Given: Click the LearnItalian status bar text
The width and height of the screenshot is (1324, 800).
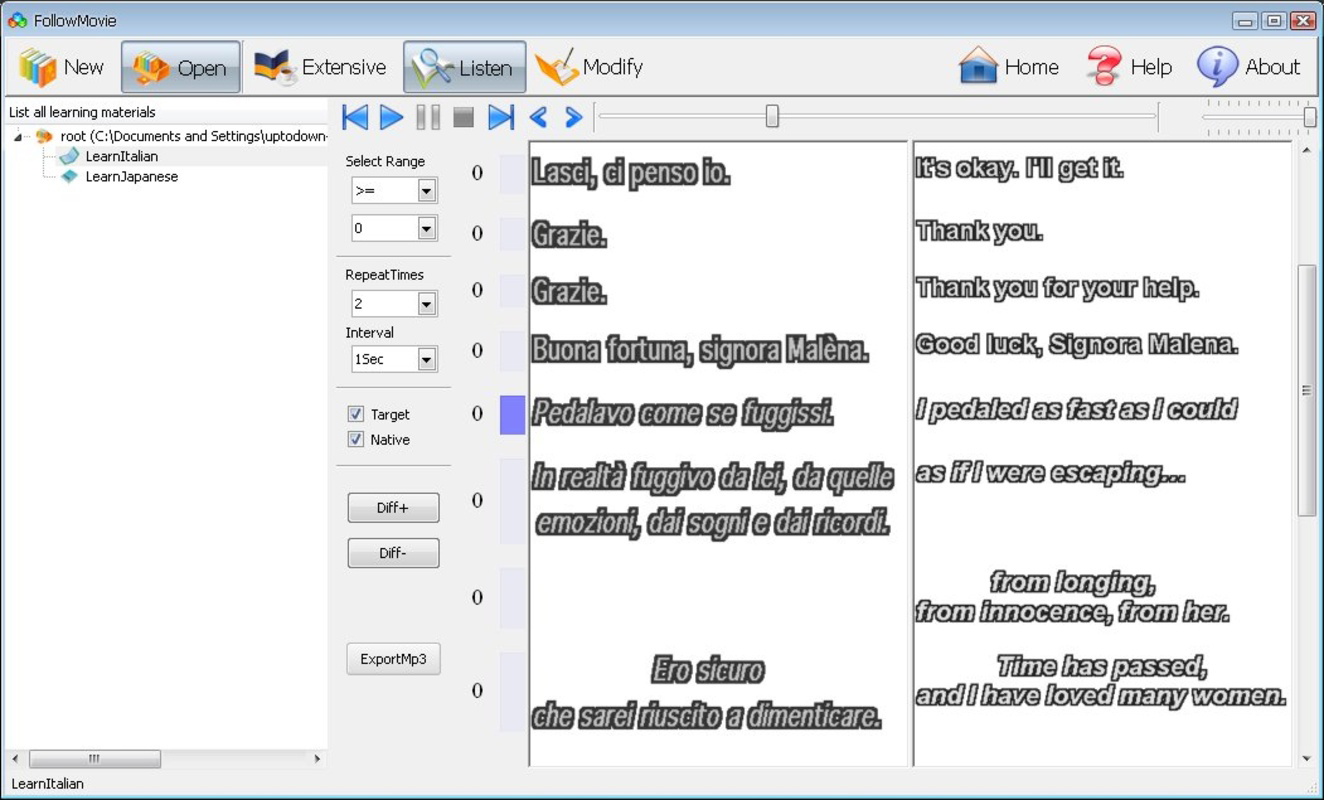Looking at the screenshot, I should point(47,784).
